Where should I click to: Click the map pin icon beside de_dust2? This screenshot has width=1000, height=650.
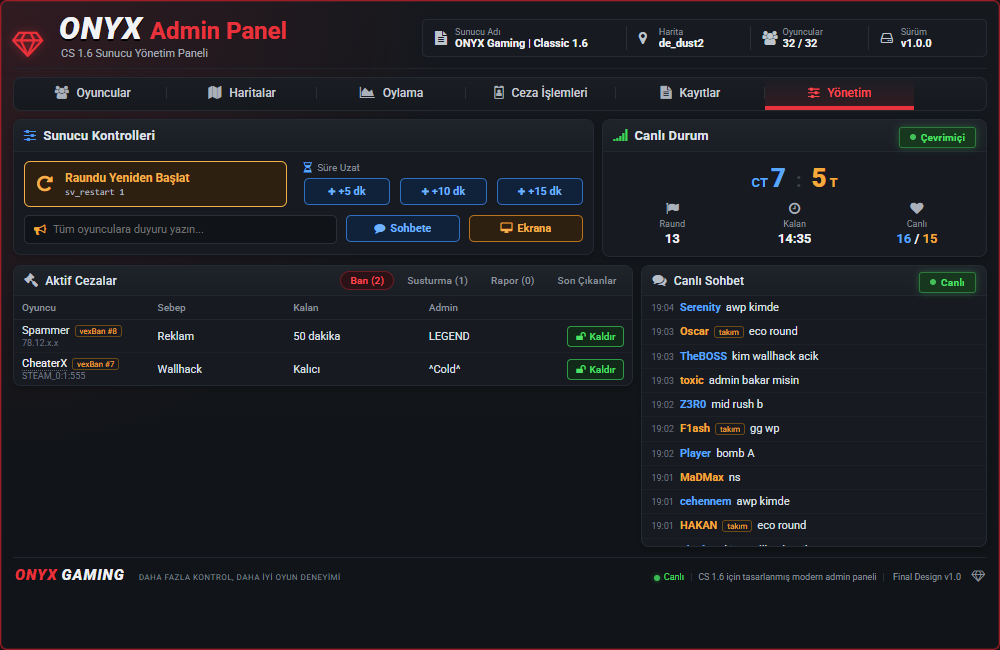click(x=643, y=38)
